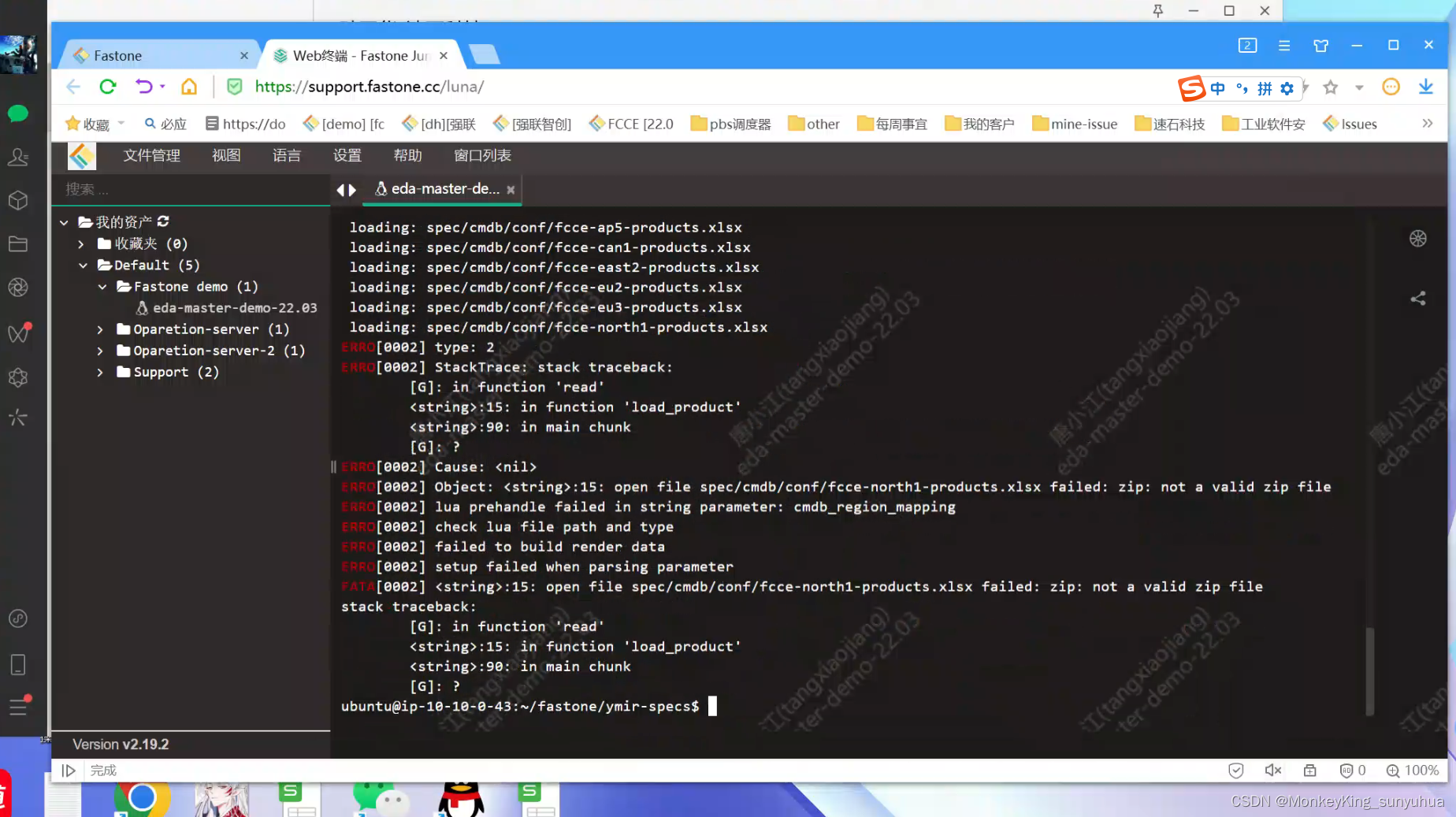Open the browser hamburger menu icon
Image resolution: width=1456 pixels, height=817 pixels.
click(1284, 46)
